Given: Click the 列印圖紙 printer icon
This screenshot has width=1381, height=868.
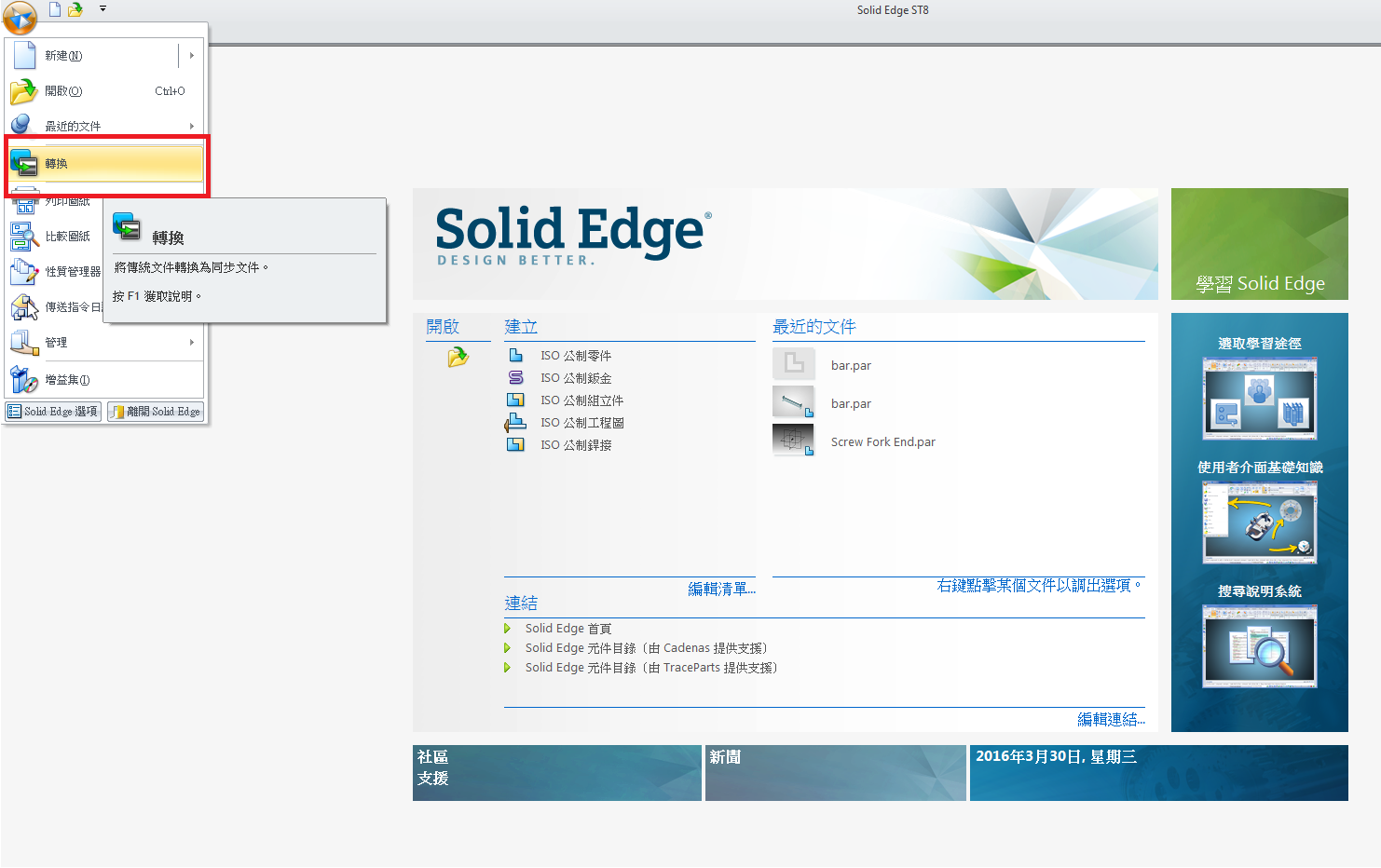Looking at the screenshot, I should pyautogui.click(x=24, y=202).
